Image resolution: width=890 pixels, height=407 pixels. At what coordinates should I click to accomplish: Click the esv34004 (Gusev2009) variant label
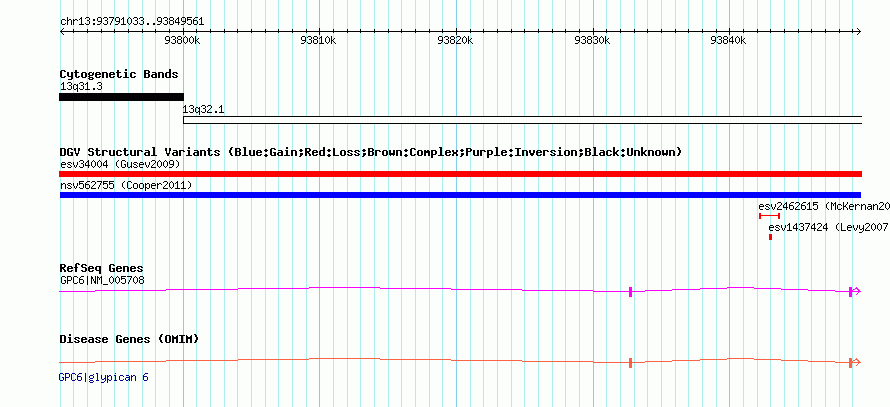tap(120, 165)
